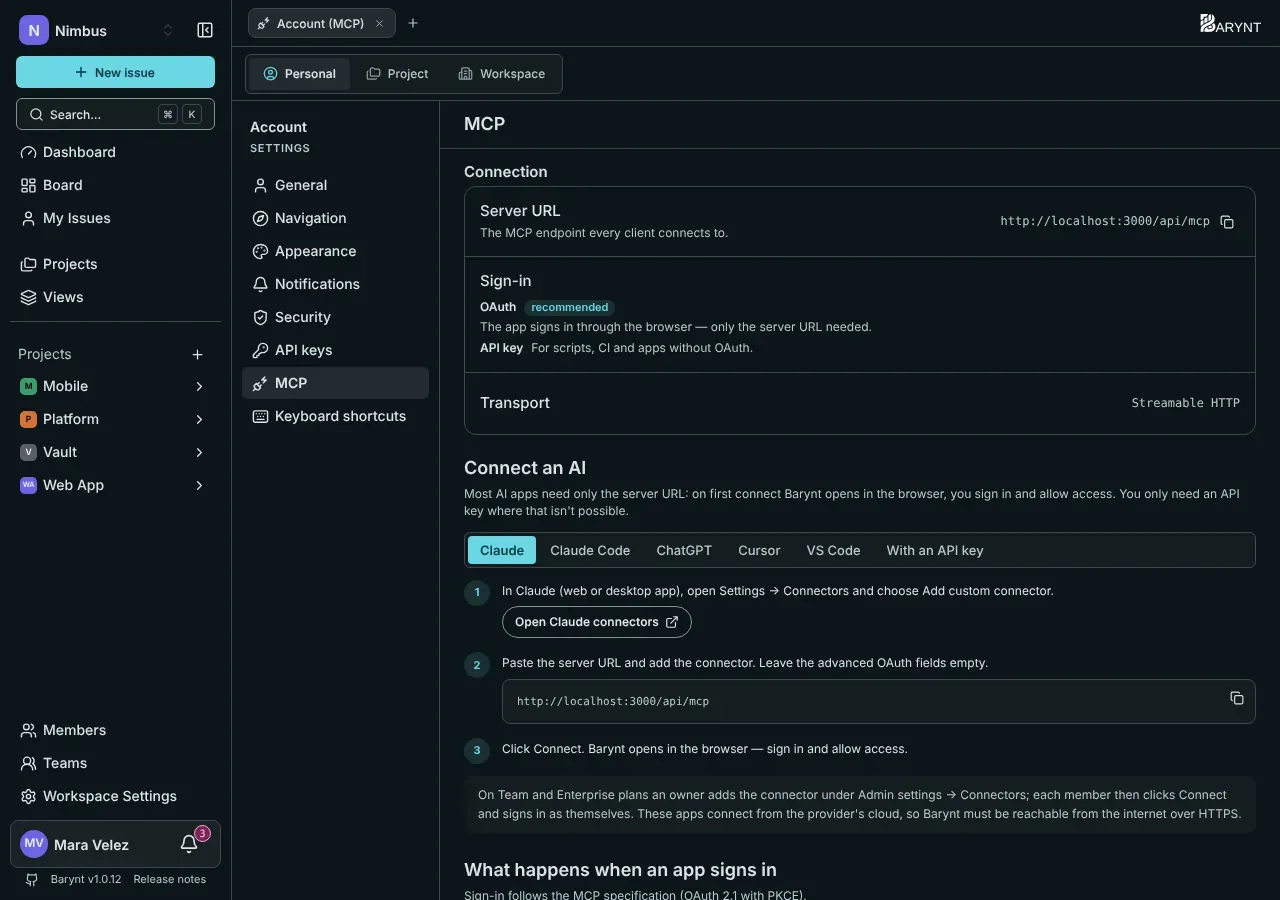Select the VS Code tab
Image resolution: width=1280 pixels, height=900 pixels.
coord(833,550)
